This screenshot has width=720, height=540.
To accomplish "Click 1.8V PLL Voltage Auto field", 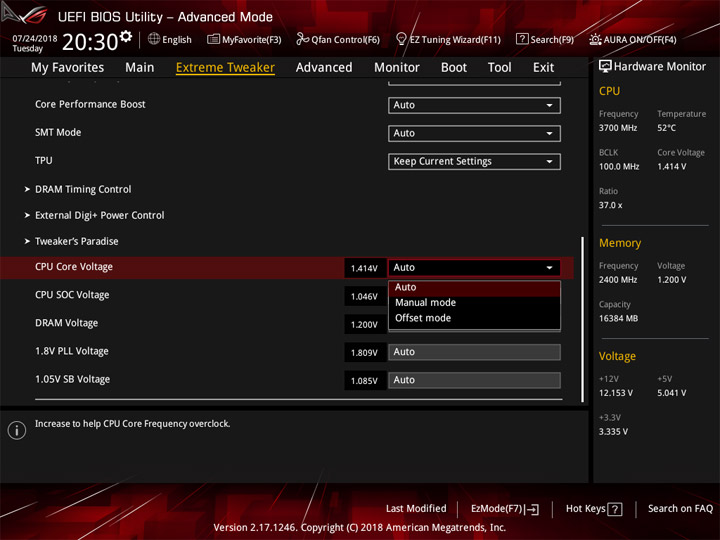I will 474,352.
